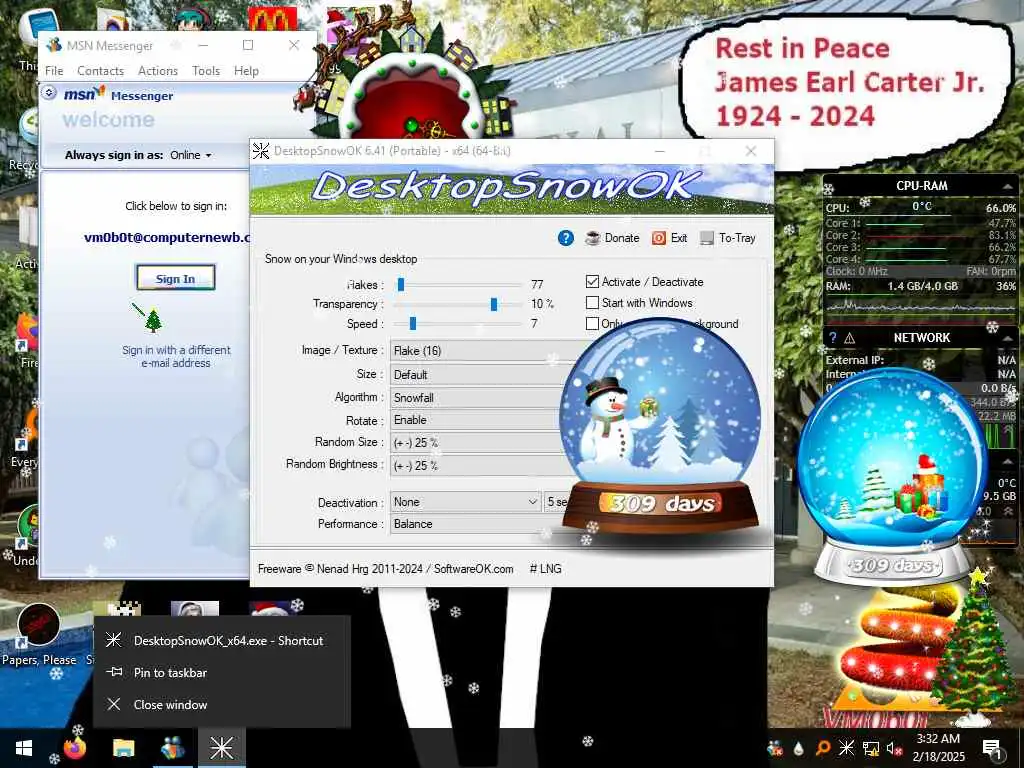Click the MSN collapse chevron beside the logo
This screenshot has height=768, width=1024.
tap(49, 93)
